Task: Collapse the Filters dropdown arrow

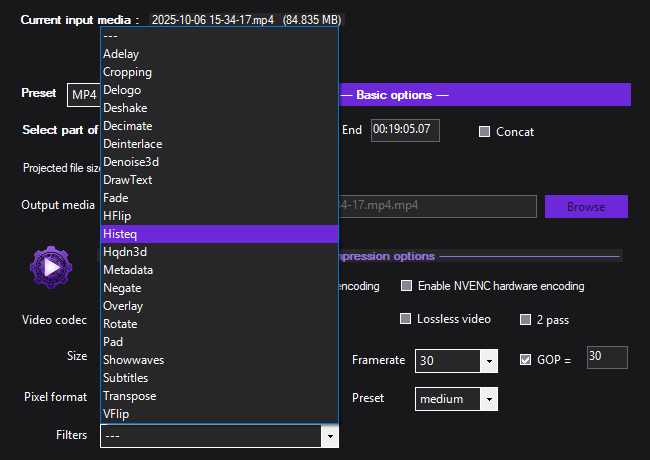Action: point(328,436)
